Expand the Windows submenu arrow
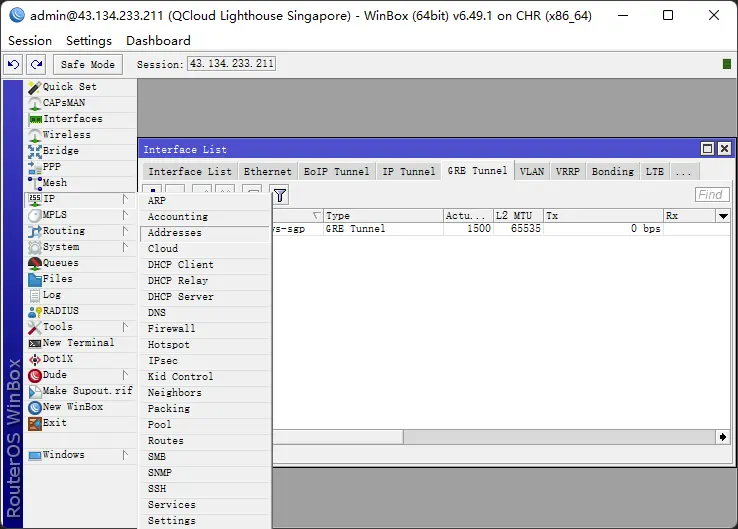 [125, 455]
